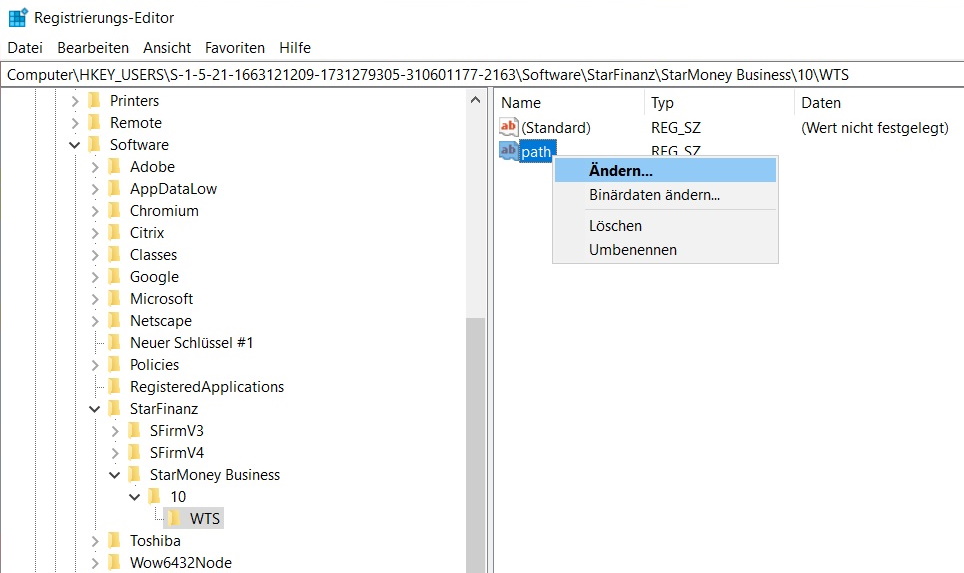Choose Umbenennen from the context menu

pyautogui.click(x=665, y=250)
